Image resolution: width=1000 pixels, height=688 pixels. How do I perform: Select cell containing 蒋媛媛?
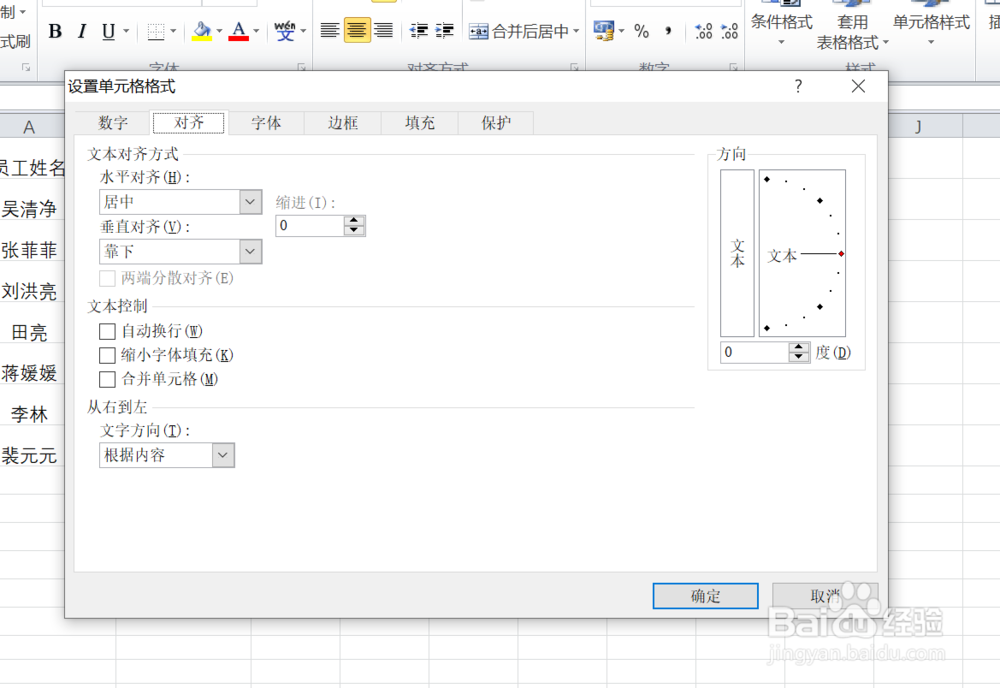[x=29, y=373]
